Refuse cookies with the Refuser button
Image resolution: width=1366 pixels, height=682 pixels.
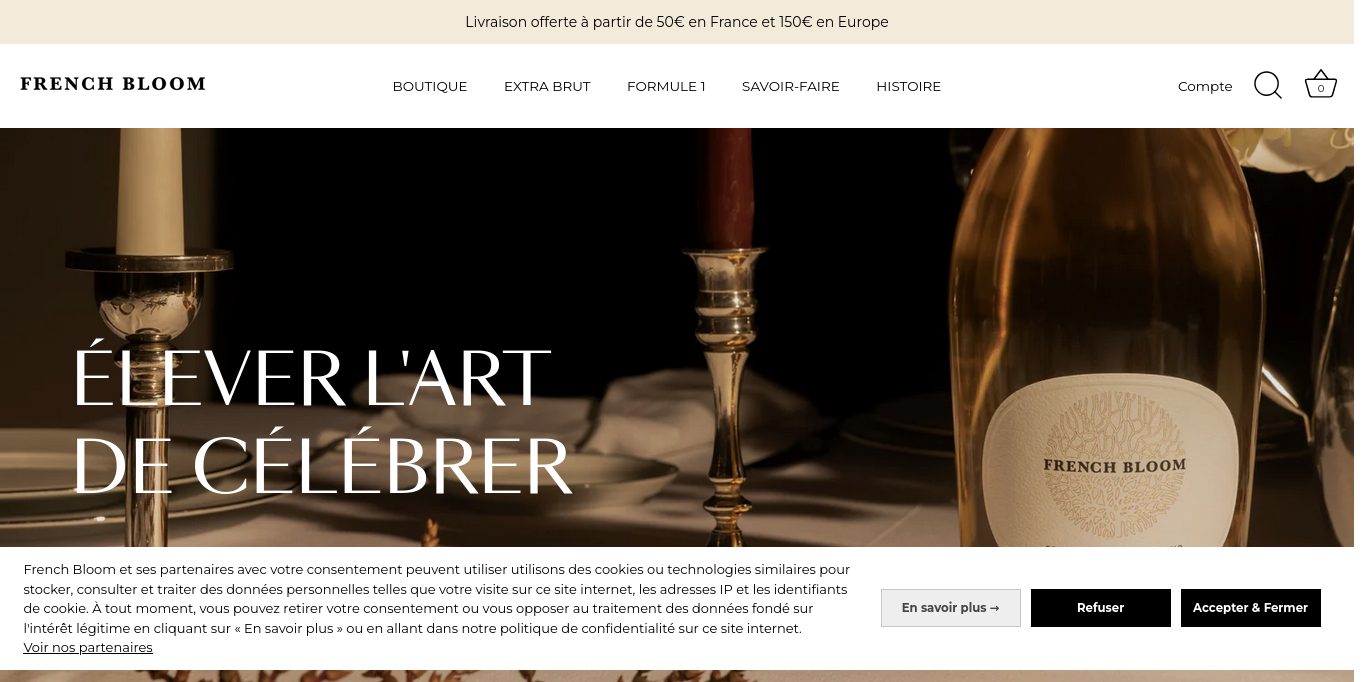tap(1101, 608)
